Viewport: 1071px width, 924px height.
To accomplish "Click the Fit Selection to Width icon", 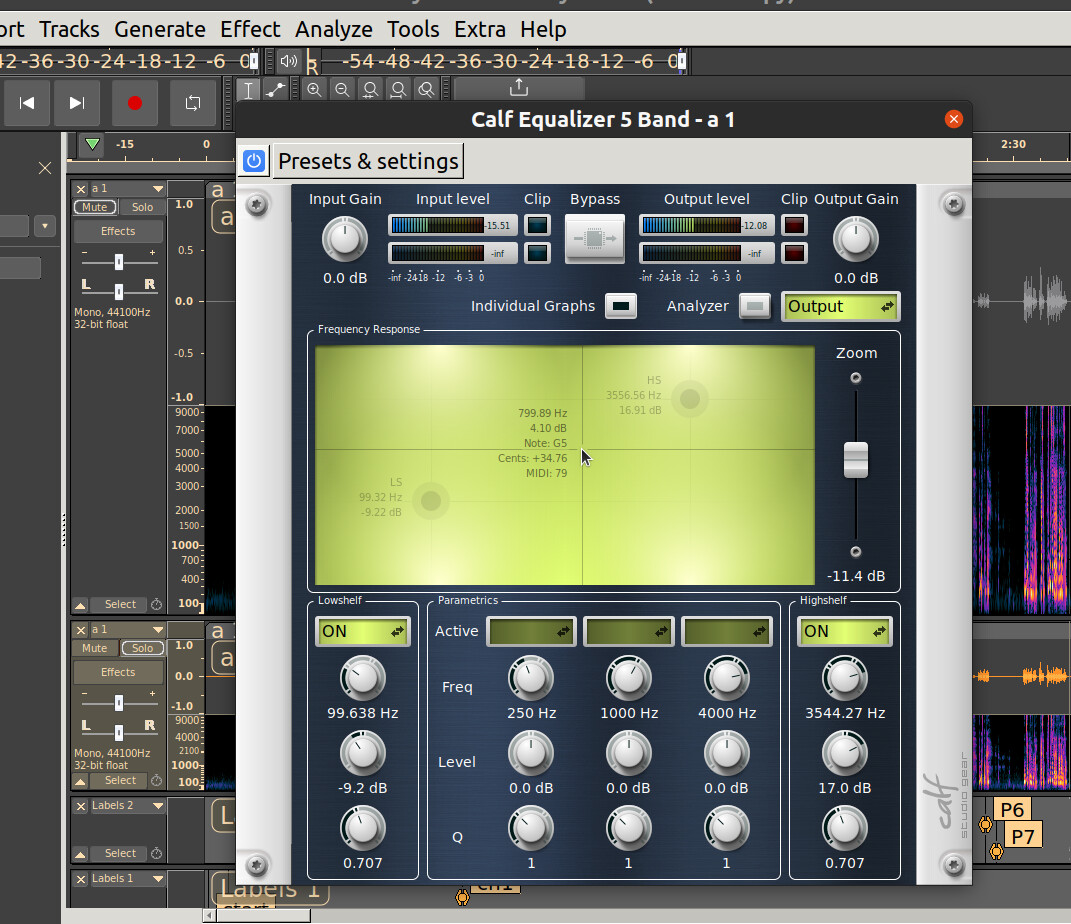I will click(370, 89).
